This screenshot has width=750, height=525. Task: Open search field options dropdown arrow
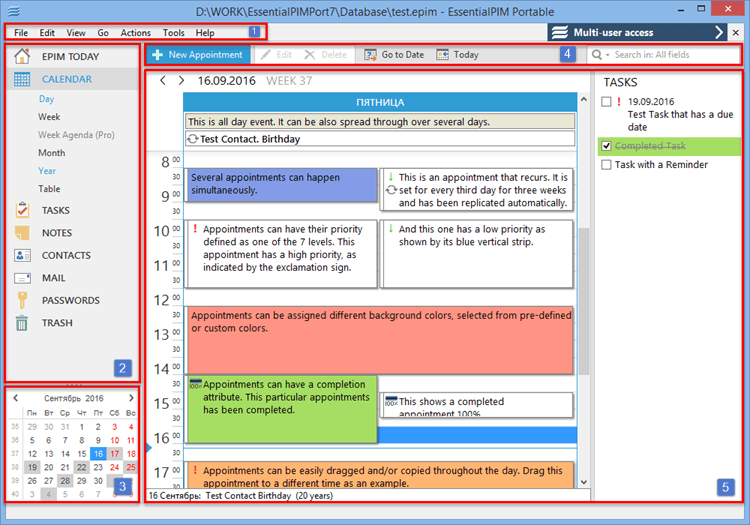(x=607, y=55)
